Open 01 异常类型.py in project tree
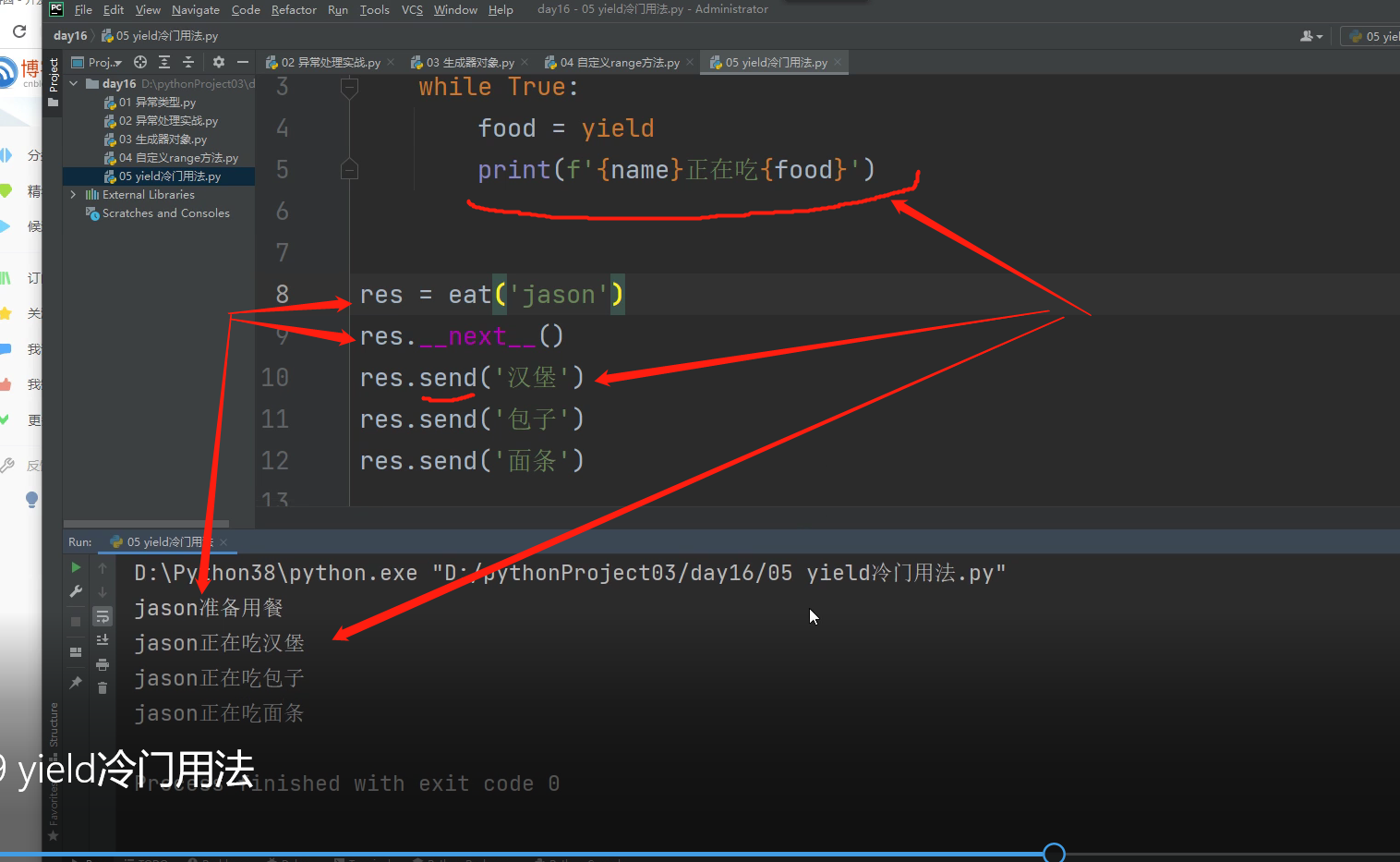Image resolution: width=1400 pixels, height=862 pixels. point(150,103)
